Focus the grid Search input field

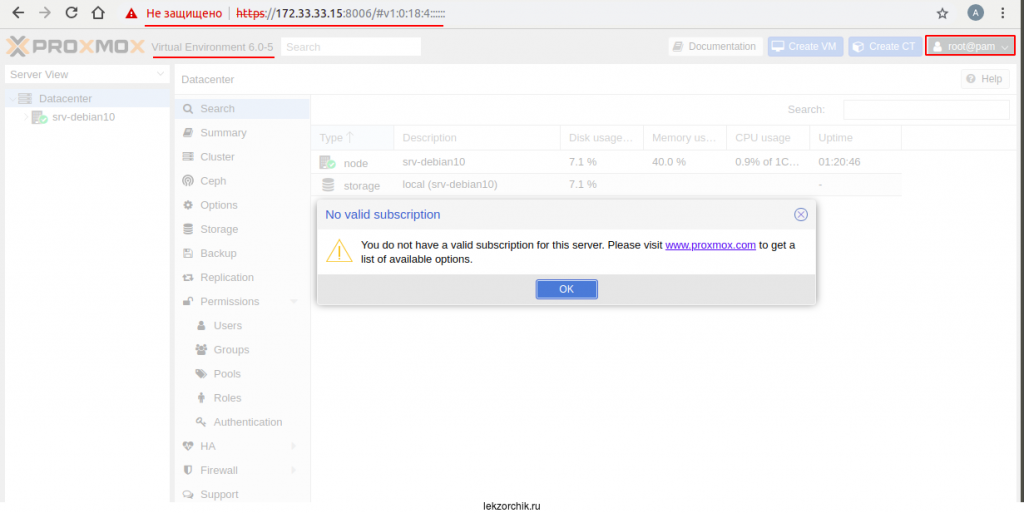click(926, 110)
